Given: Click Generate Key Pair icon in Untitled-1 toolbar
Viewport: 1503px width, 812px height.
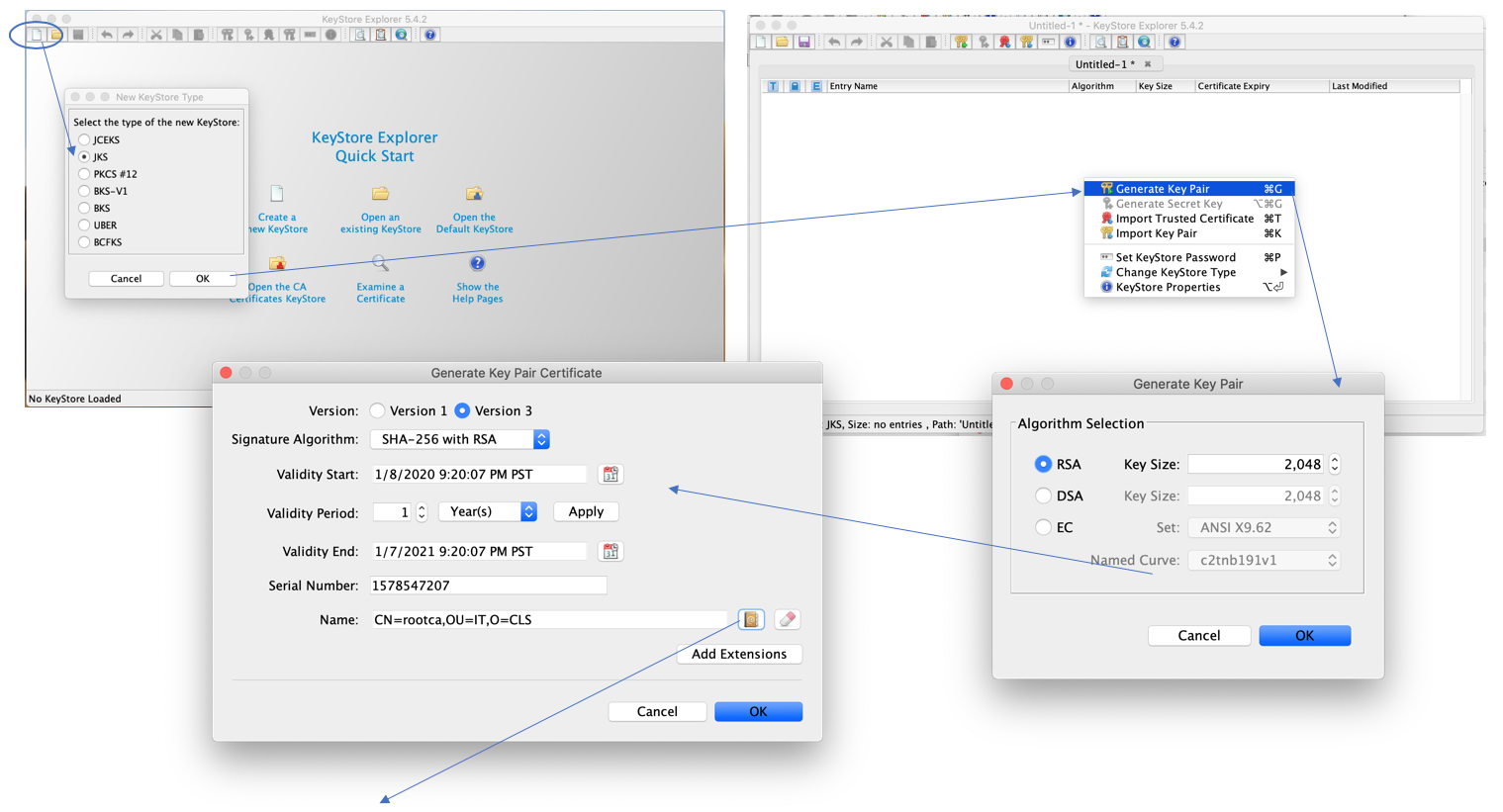Looking at the screenshot, I should (x=961, y=42).
